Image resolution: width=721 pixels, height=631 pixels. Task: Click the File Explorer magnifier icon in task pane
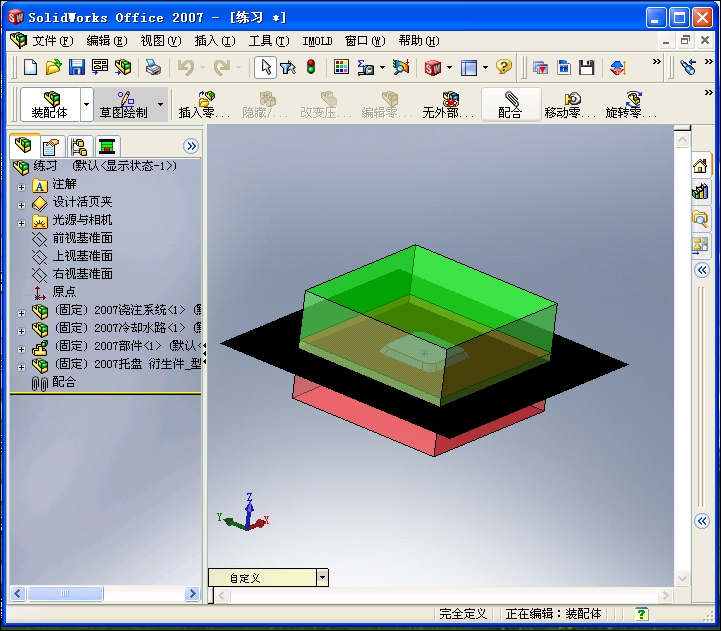tap(701, 218)
